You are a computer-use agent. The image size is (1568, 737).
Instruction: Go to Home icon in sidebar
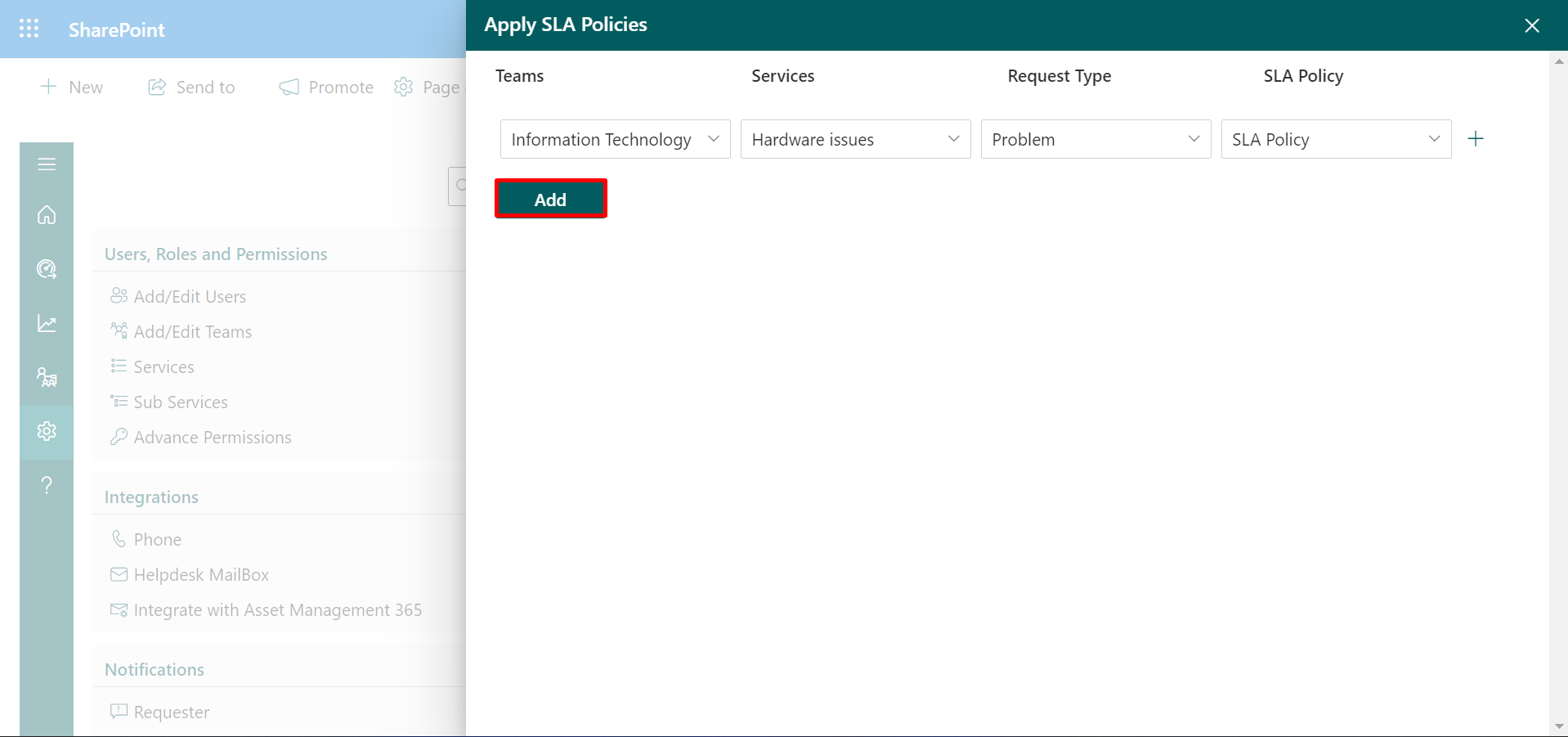coord(47,215)
